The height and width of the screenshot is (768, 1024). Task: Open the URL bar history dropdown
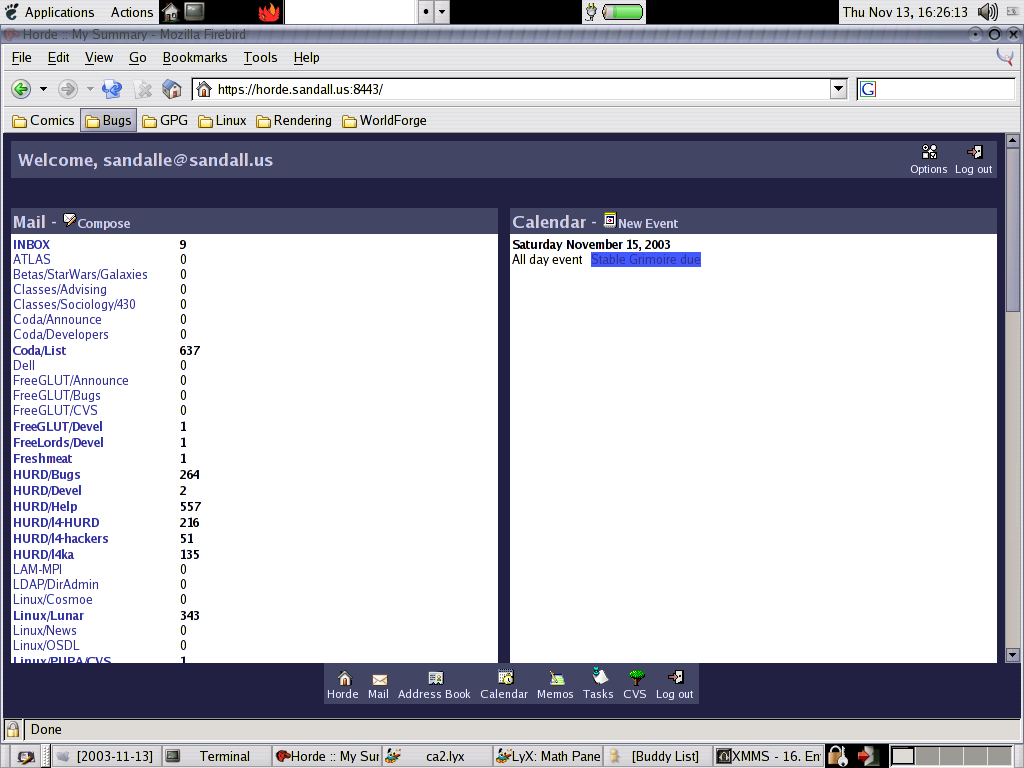click(x=838, y=89)
